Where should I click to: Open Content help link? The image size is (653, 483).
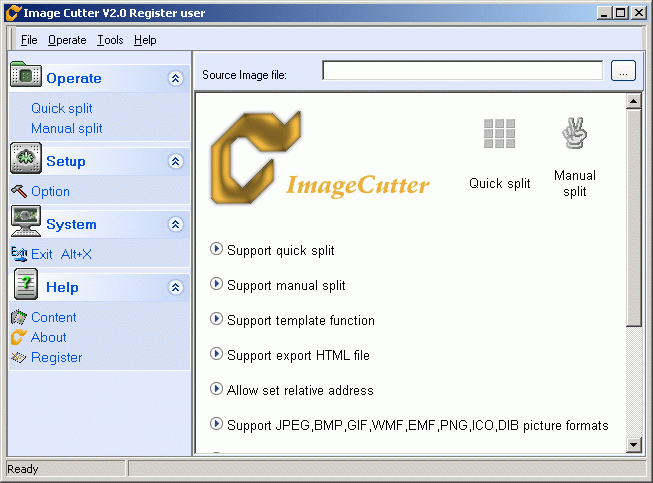54,317
